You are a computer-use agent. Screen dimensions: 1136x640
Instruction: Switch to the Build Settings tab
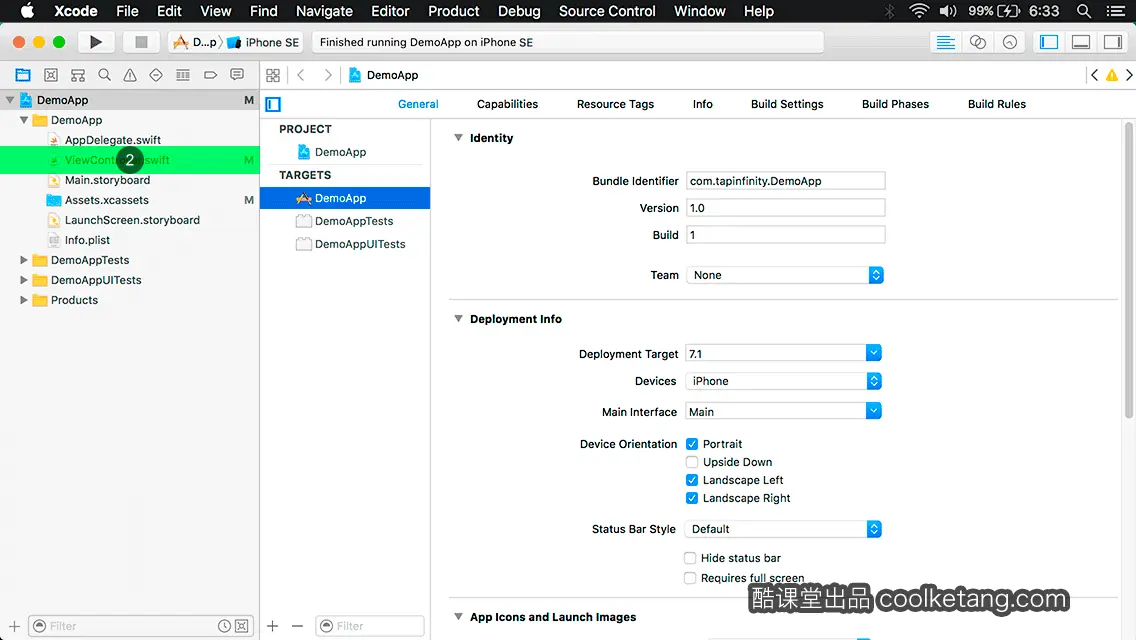click(787, 104)
